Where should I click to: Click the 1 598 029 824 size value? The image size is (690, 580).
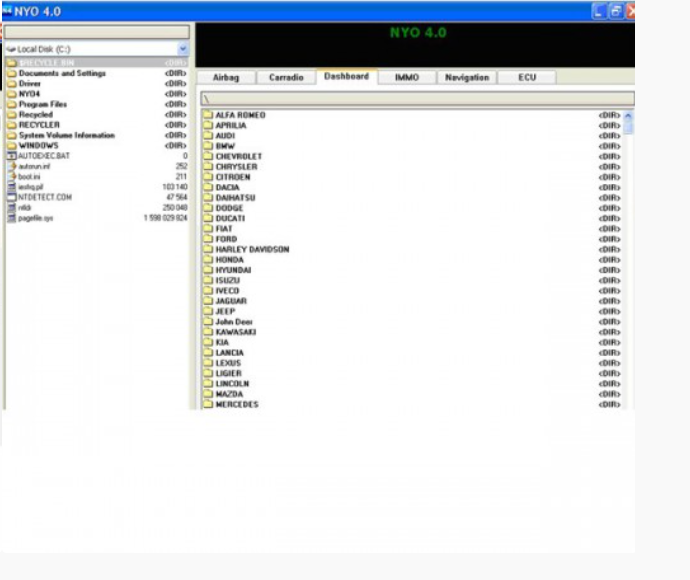point(165,218)
